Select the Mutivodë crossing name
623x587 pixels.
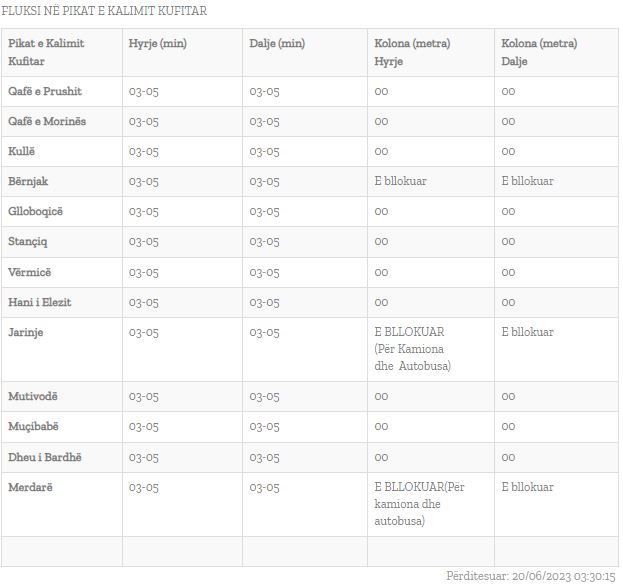33,397
